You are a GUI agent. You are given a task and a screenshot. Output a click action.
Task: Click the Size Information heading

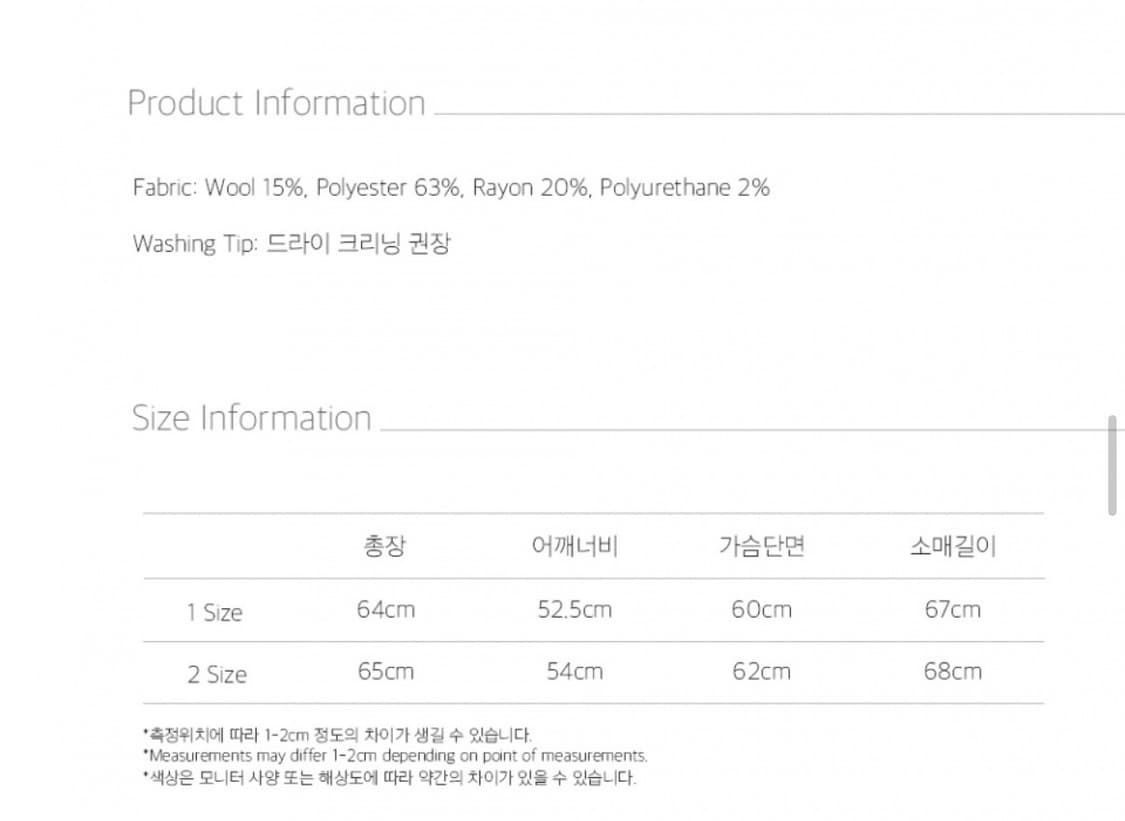click(x=251, y=418)
